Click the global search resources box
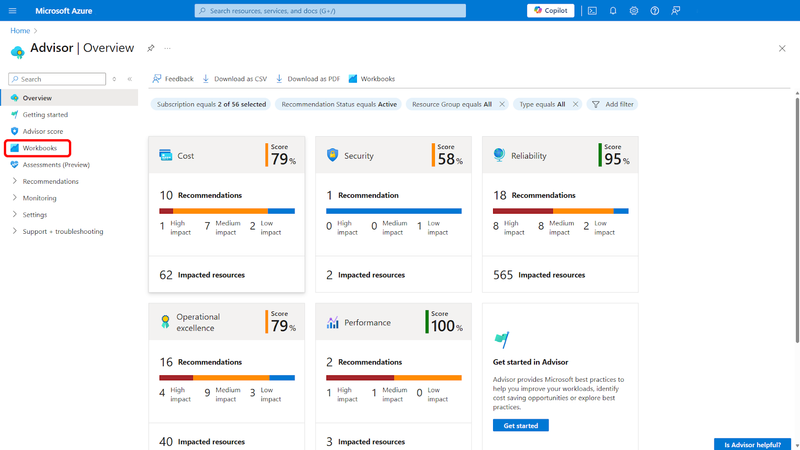Image resolution: width=800 pixels, height=450 pixels. [x=330, y=11]
